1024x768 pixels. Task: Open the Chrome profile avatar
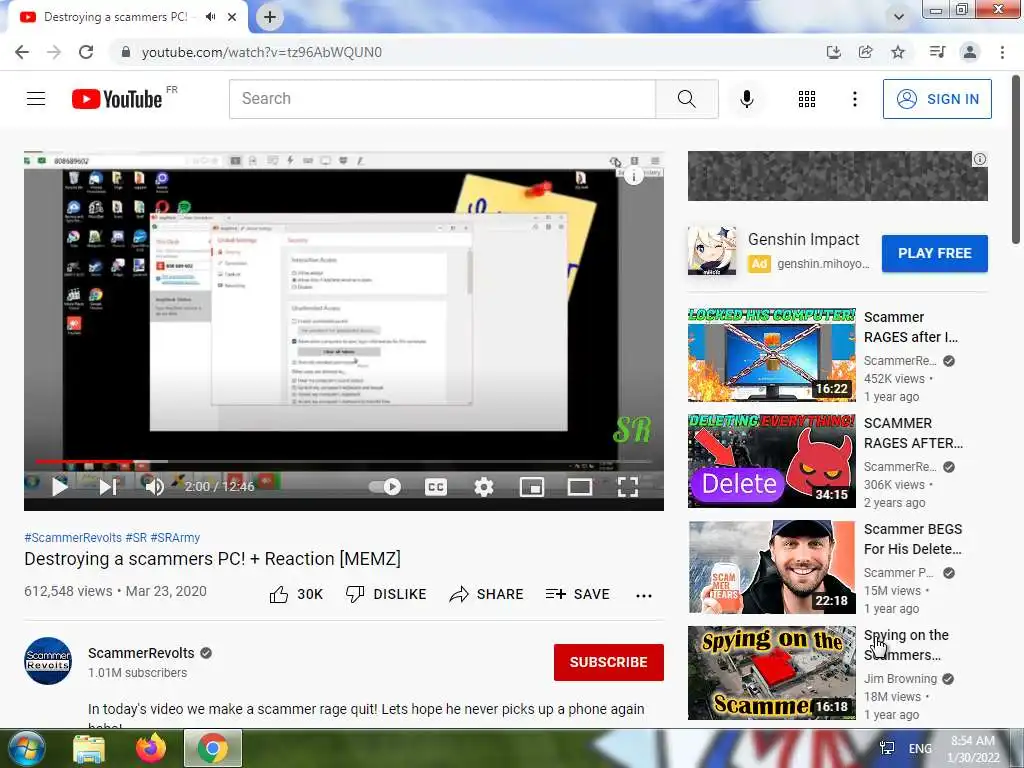[970, 52]
